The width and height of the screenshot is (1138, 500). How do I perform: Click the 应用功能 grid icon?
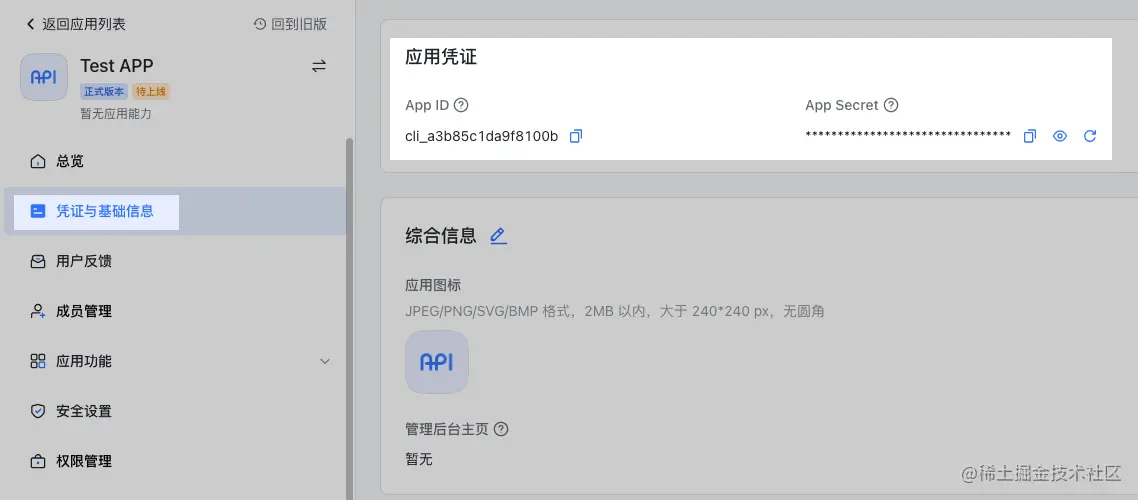click(38, 361)
